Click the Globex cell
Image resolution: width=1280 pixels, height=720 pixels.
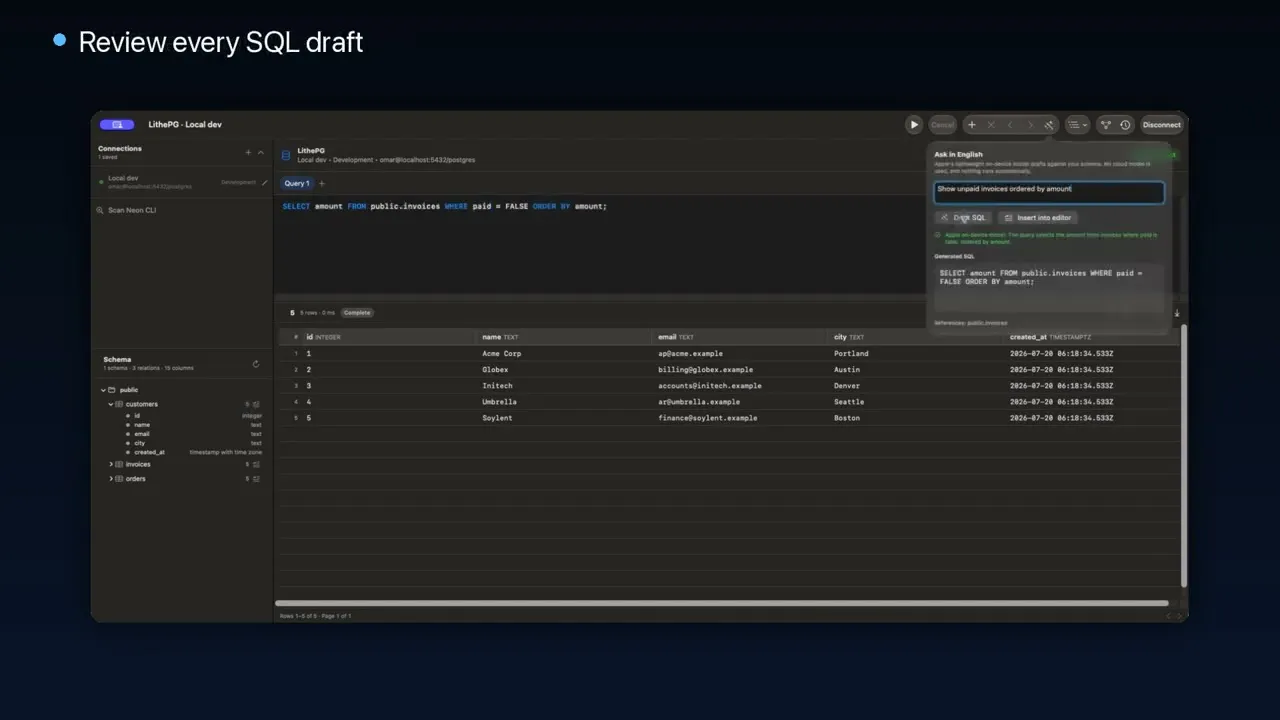[495, 370]
